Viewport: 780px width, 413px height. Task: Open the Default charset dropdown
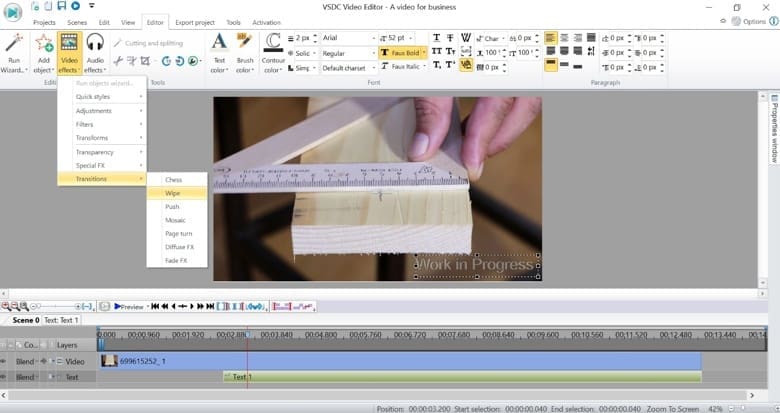tap(349, 68)
